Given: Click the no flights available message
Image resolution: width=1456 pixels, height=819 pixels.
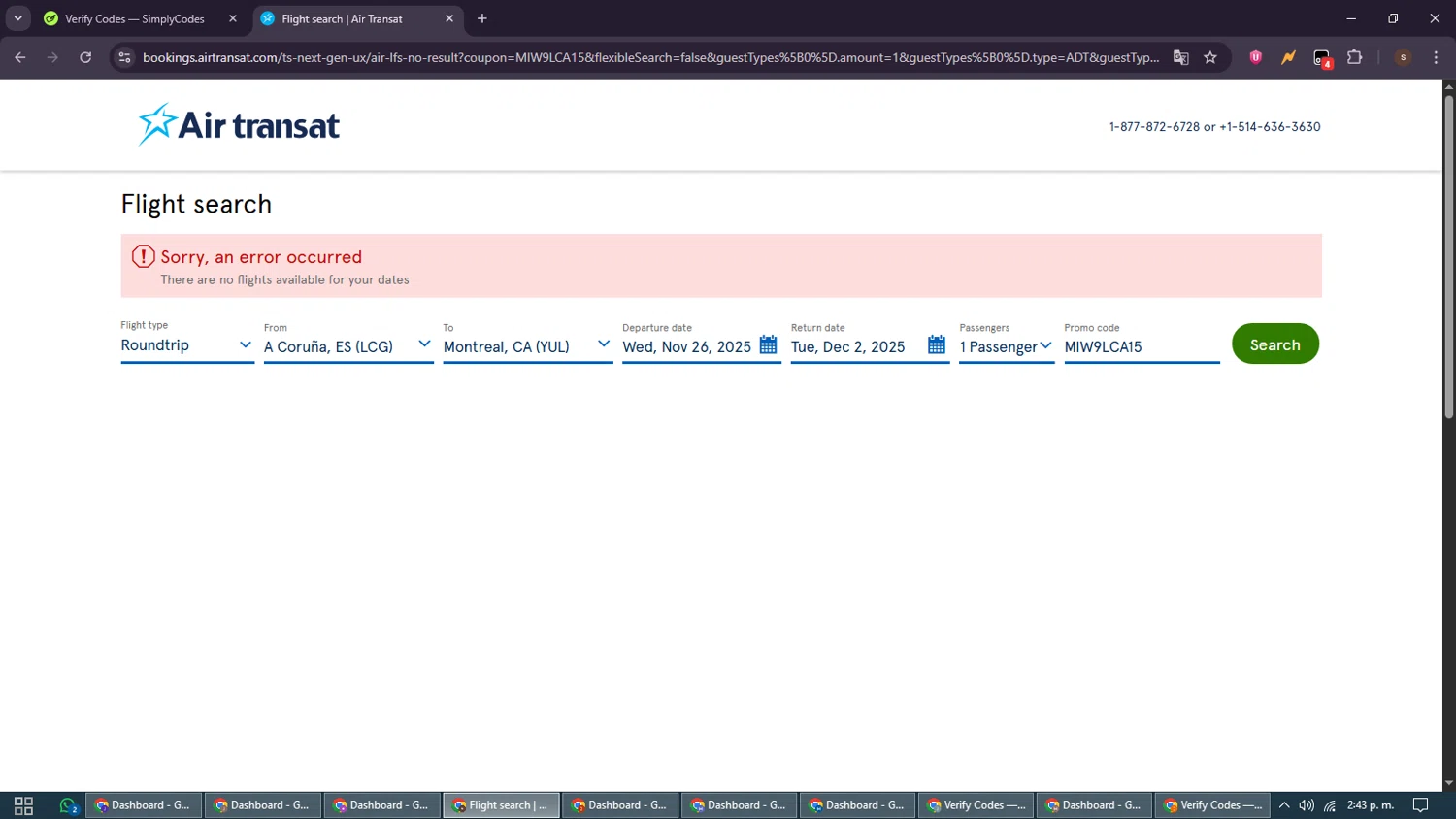Looking at the screenshot, I should click(x=284, y=279).
